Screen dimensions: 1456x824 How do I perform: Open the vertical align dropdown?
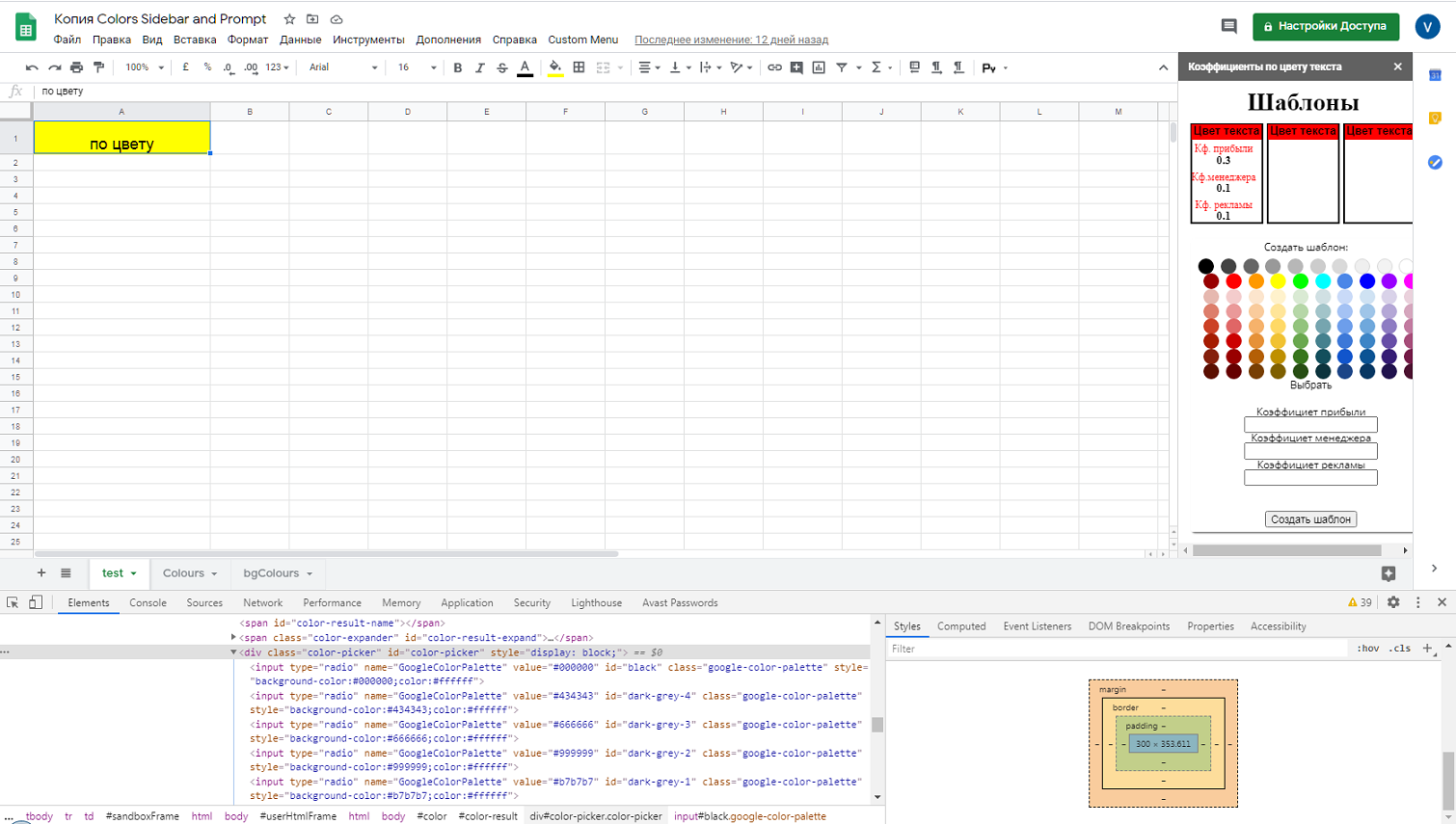[680, 67]
